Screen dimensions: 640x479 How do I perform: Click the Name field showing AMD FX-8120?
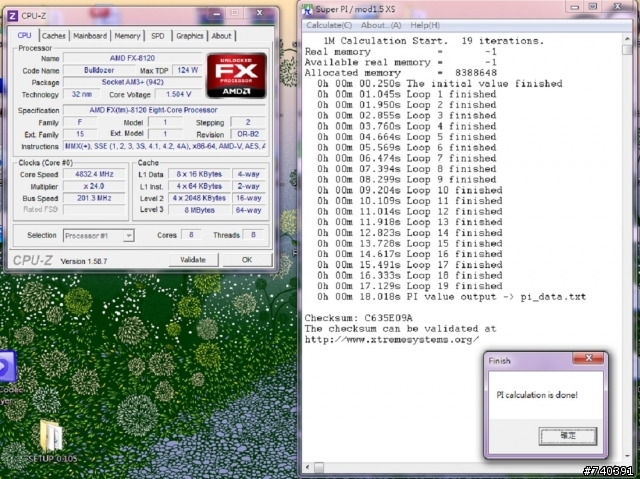[132, 58]
